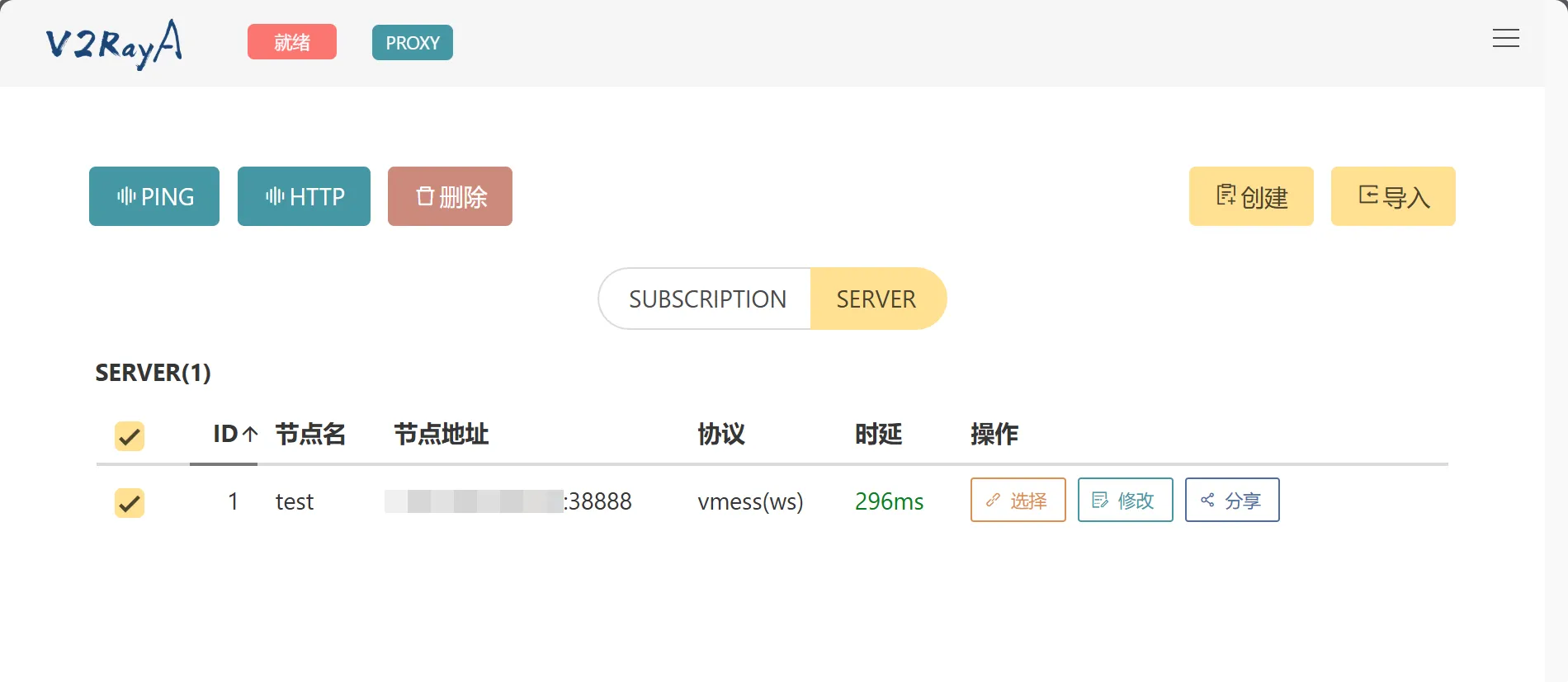Delete selected servers with trash button
The width and height of the screenshot is (1568, 682).
(x=450, y=196)
